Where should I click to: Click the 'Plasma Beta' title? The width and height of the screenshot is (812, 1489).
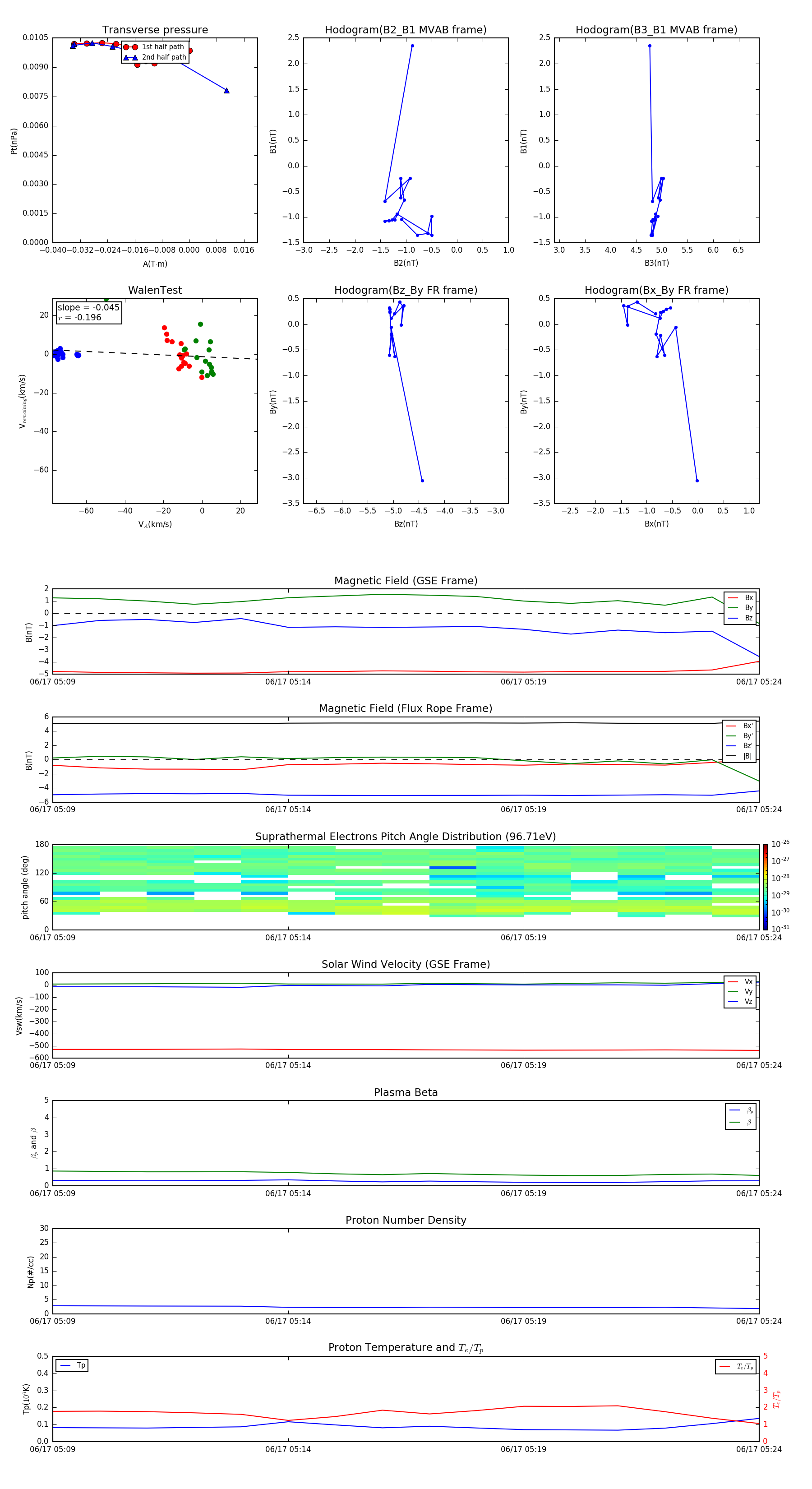pos(406,1092)
